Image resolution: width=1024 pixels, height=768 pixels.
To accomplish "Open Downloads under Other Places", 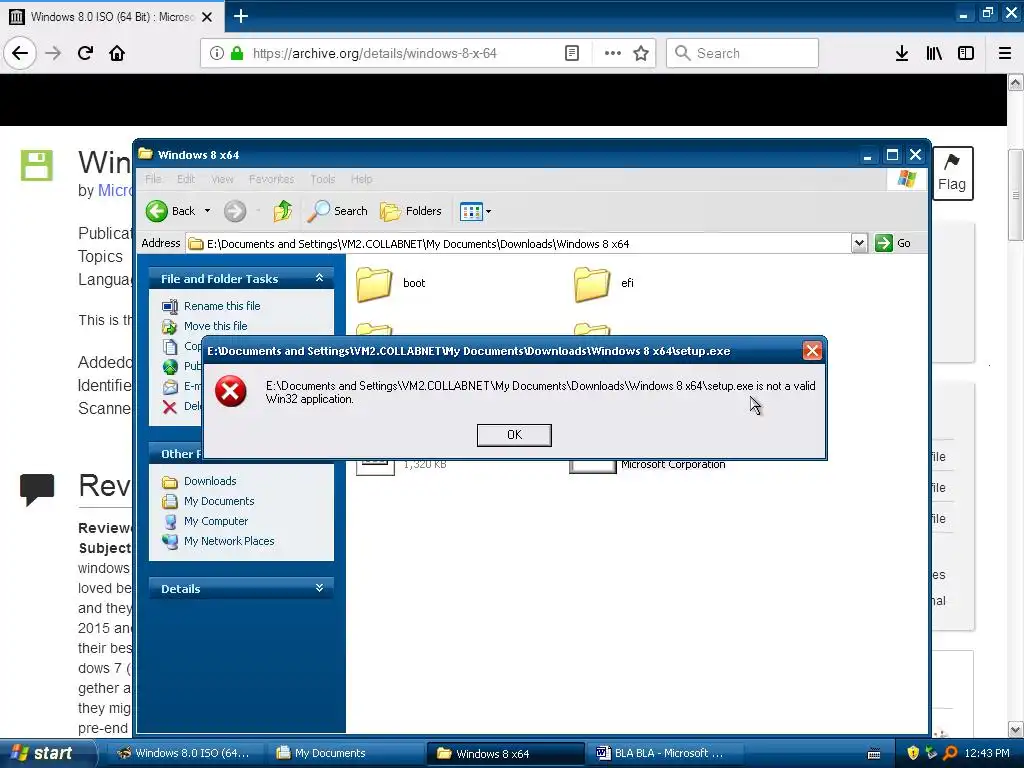I will point(210,481).
